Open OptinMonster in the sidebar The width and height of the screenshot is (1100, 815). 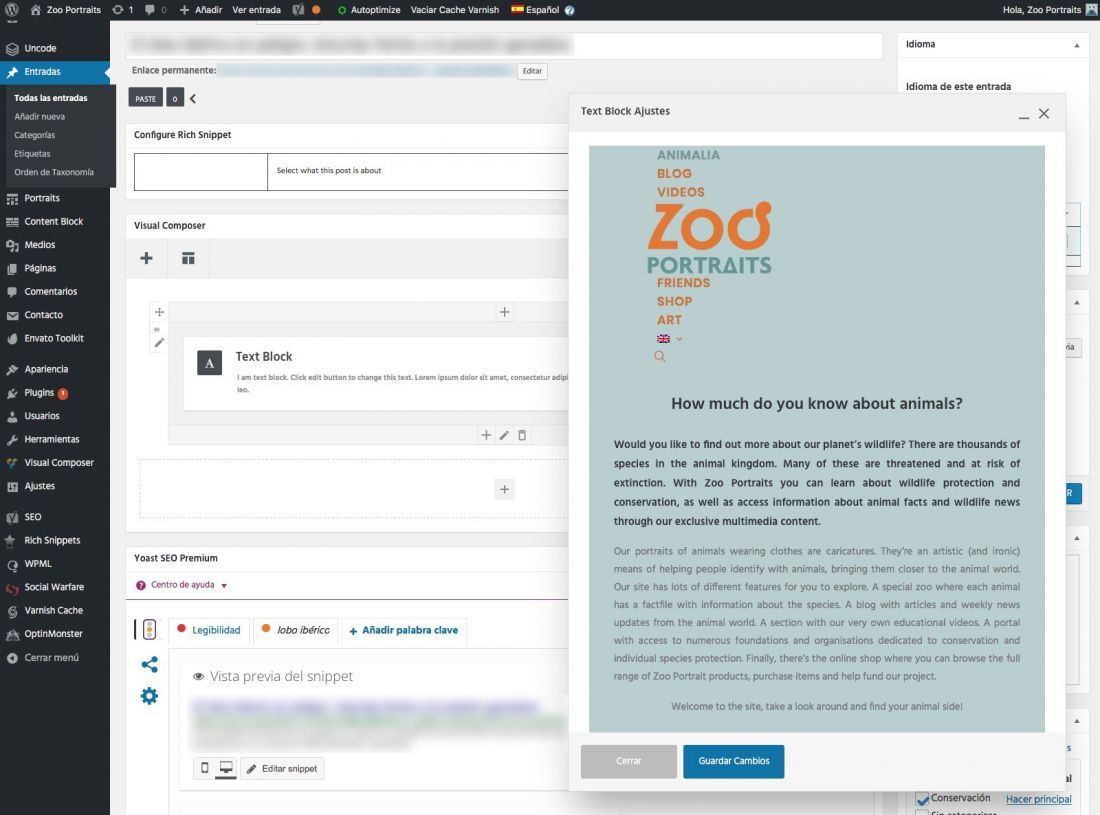tap(55, 633)
